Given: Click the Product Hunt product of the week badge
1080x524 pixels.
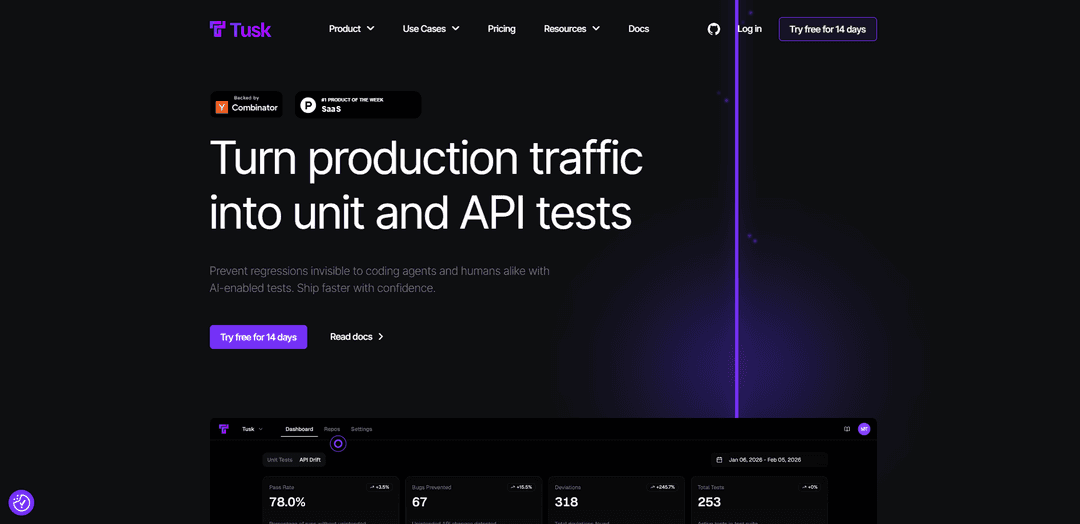Looking at the screenshot, I should pyautogui.click(x=357, y=104).
